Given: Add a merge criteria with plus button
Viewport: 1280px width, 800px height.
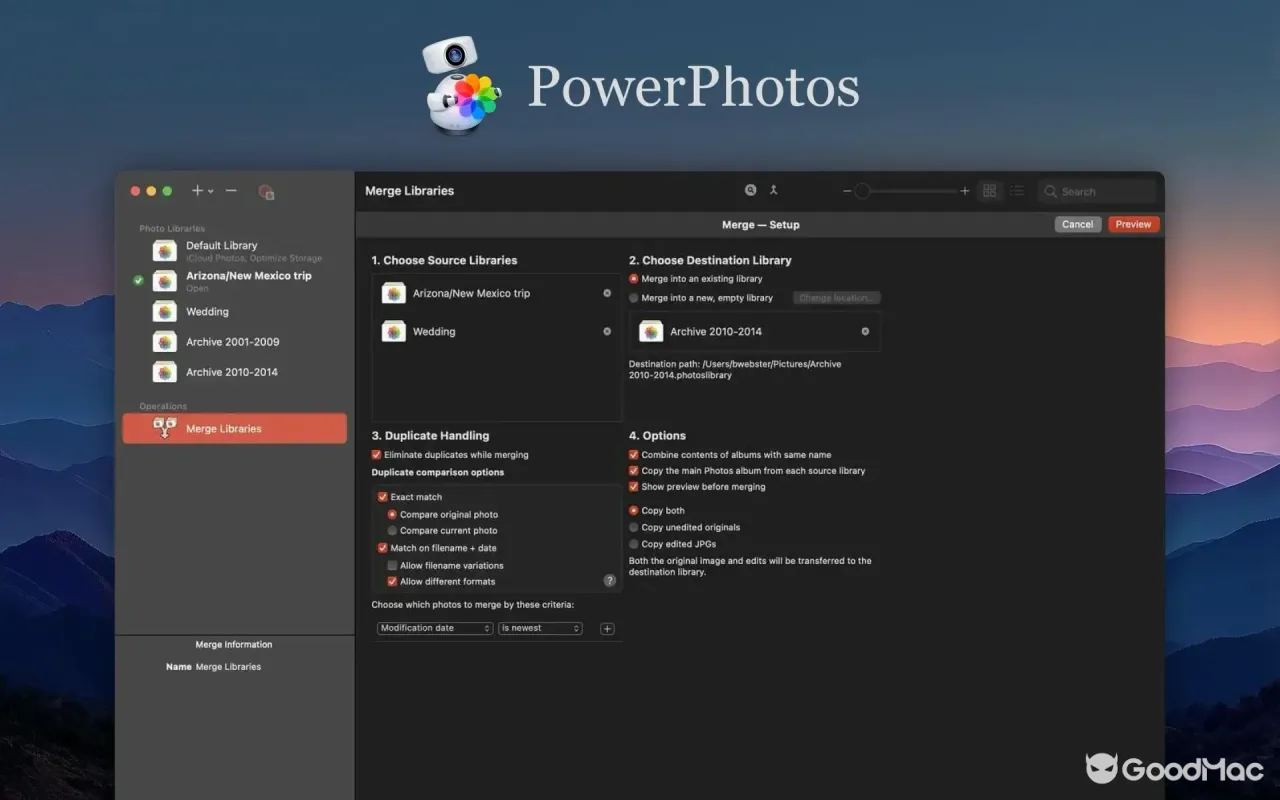Looking at the screenshot, I should pyautogui.click(x=607, y=629).
